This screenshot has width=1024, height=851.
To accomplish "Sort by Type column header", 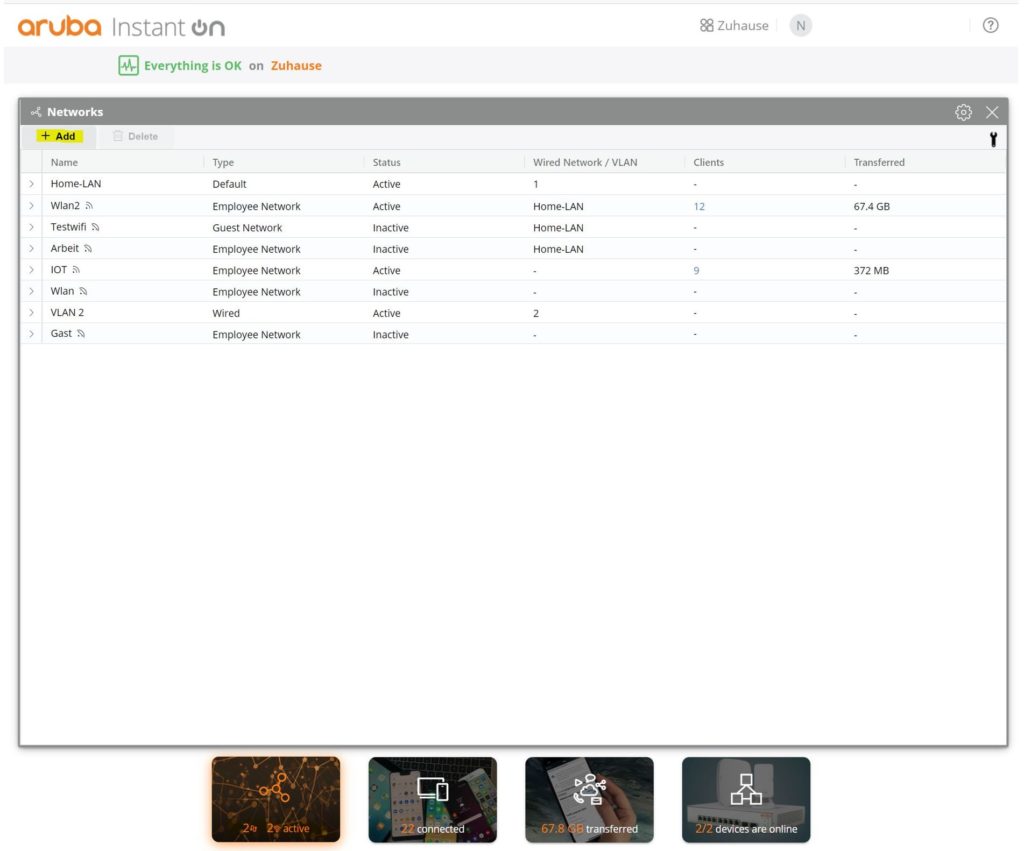I will coord(223,162).
